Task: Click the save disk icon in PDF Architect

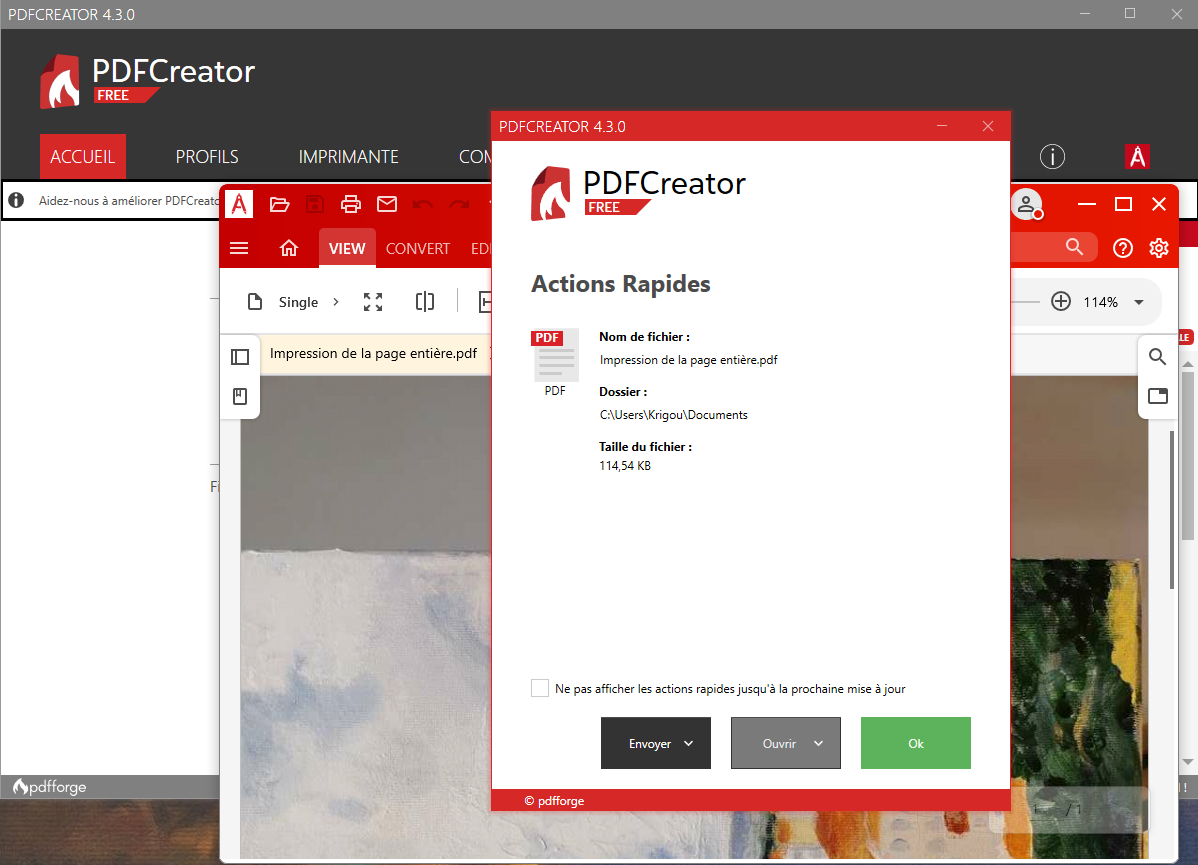Action: 315,204
